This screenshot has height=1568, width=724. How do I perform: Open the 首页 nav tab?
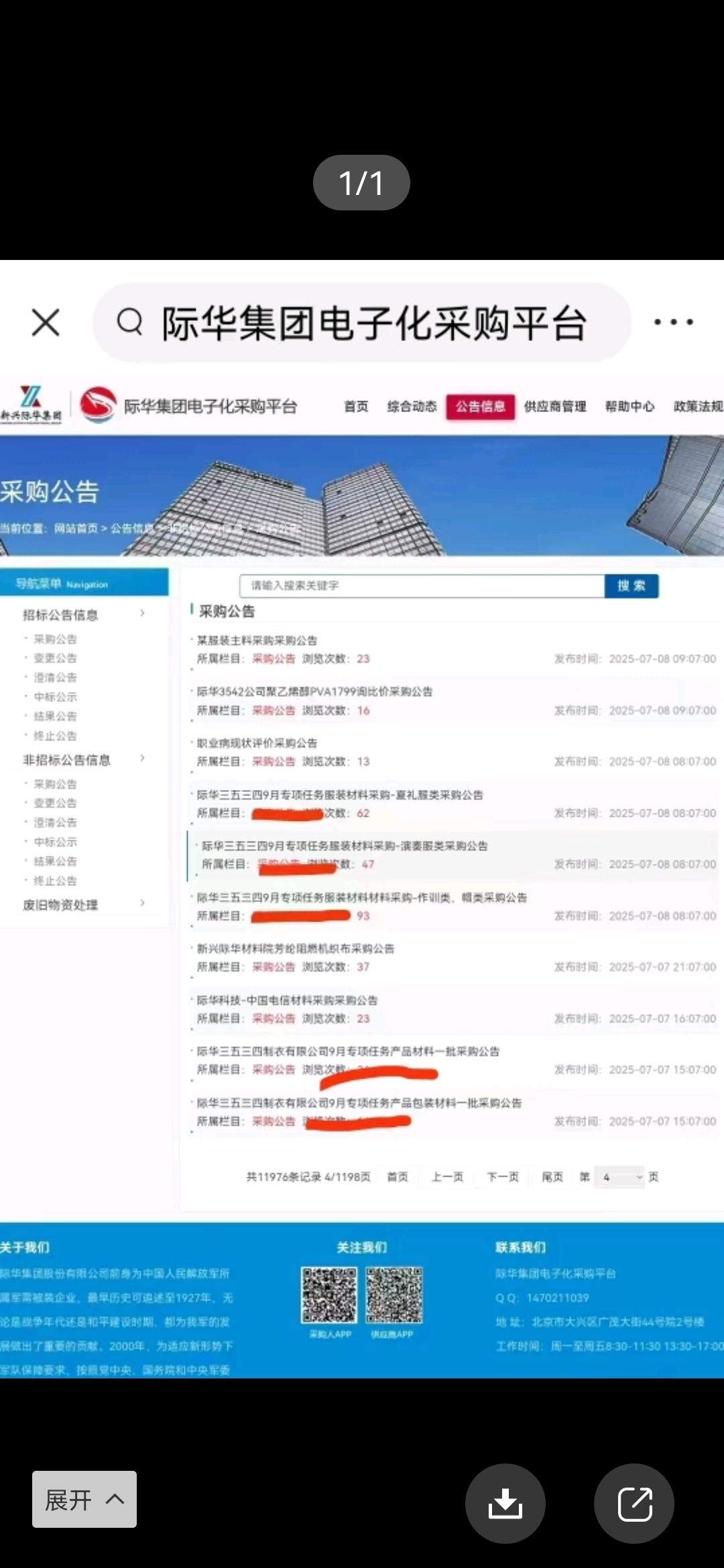click(x=356, y=406)
